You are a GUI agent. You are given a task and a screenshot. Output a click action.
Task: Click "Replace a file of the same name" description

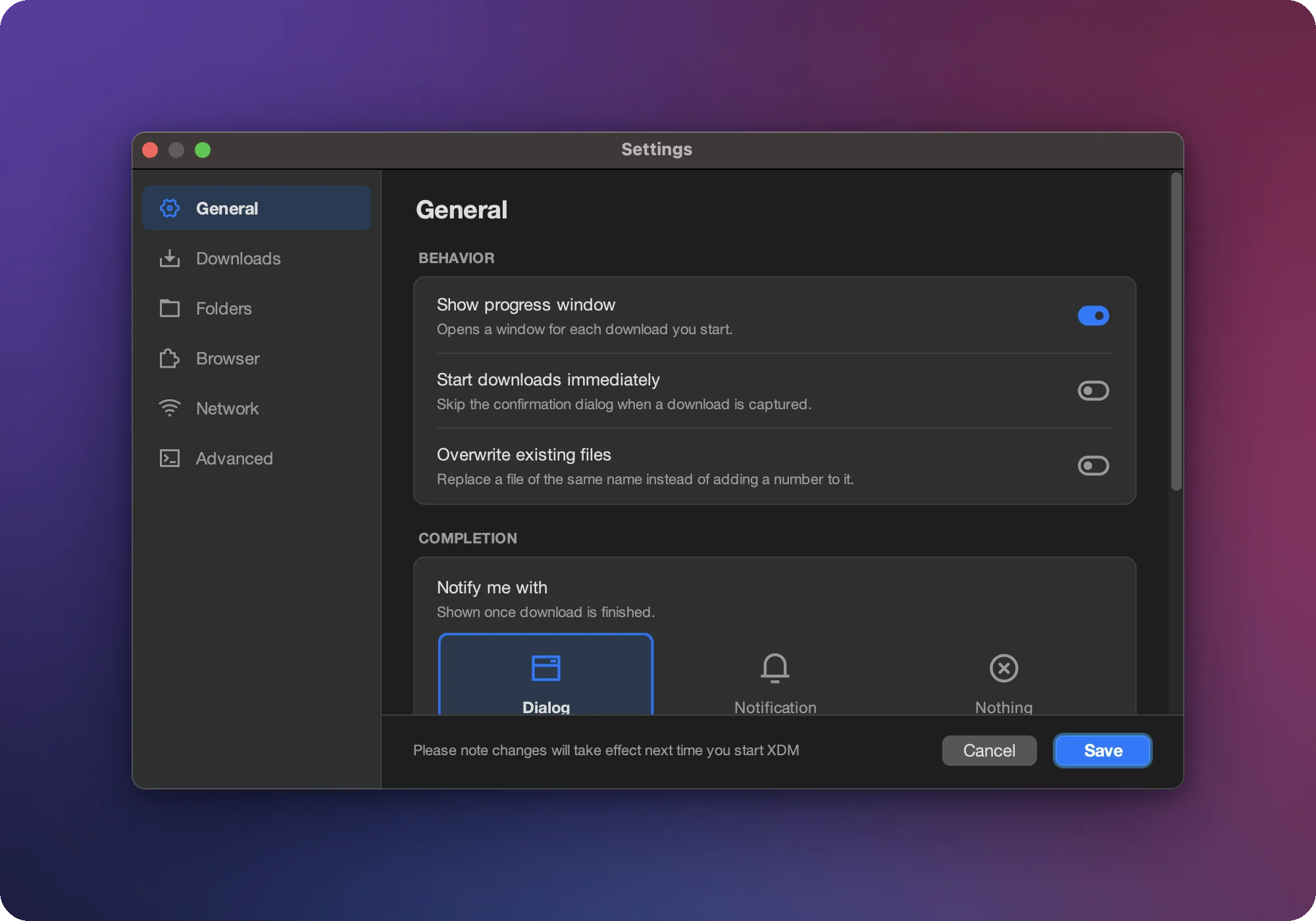(645, 479)
